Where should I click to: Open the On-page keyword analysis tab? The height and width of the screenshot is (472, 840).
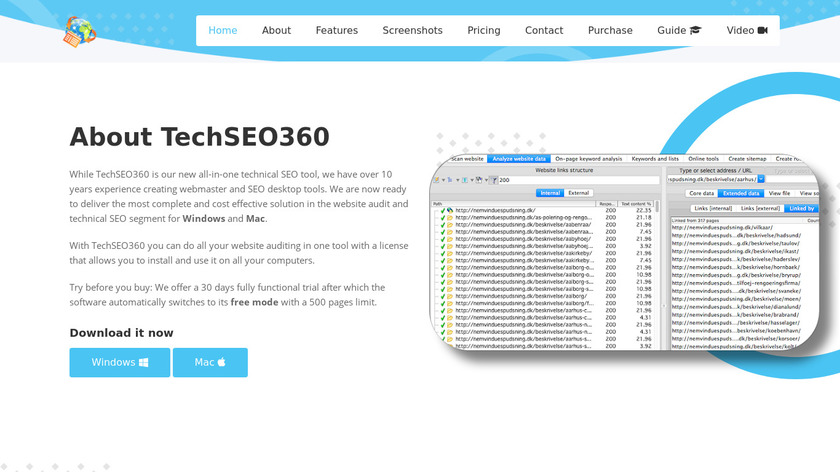[588, 159]
